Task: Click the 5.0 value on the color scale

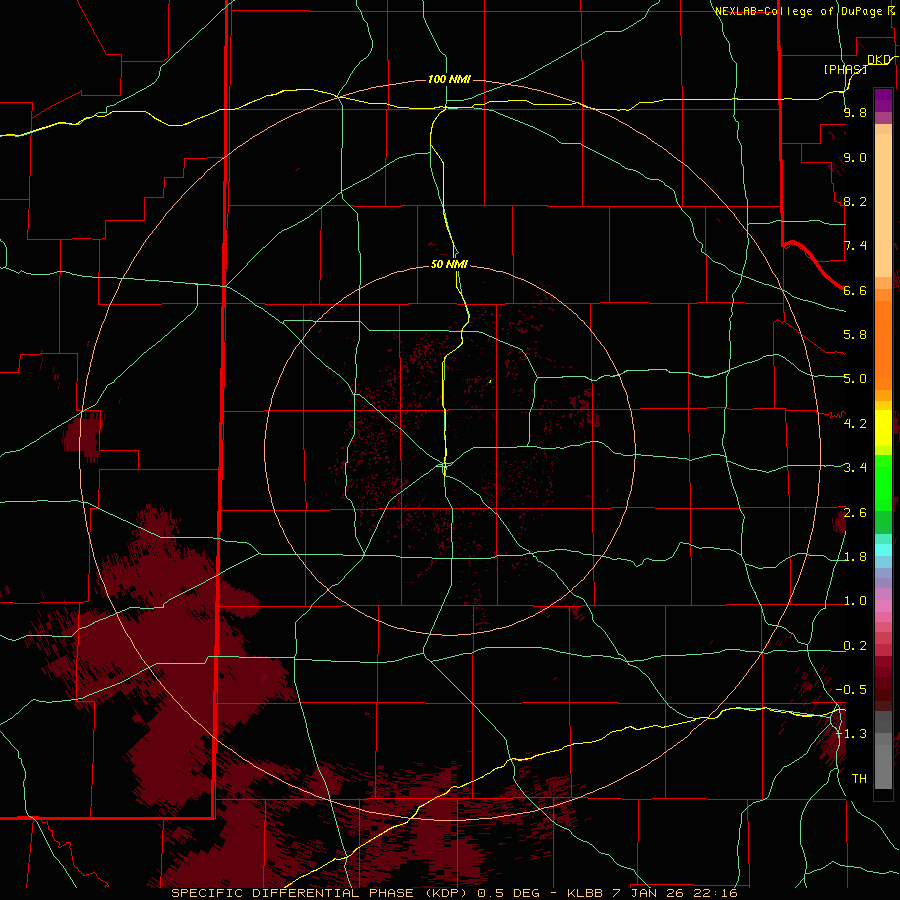Action: [855, 379]
